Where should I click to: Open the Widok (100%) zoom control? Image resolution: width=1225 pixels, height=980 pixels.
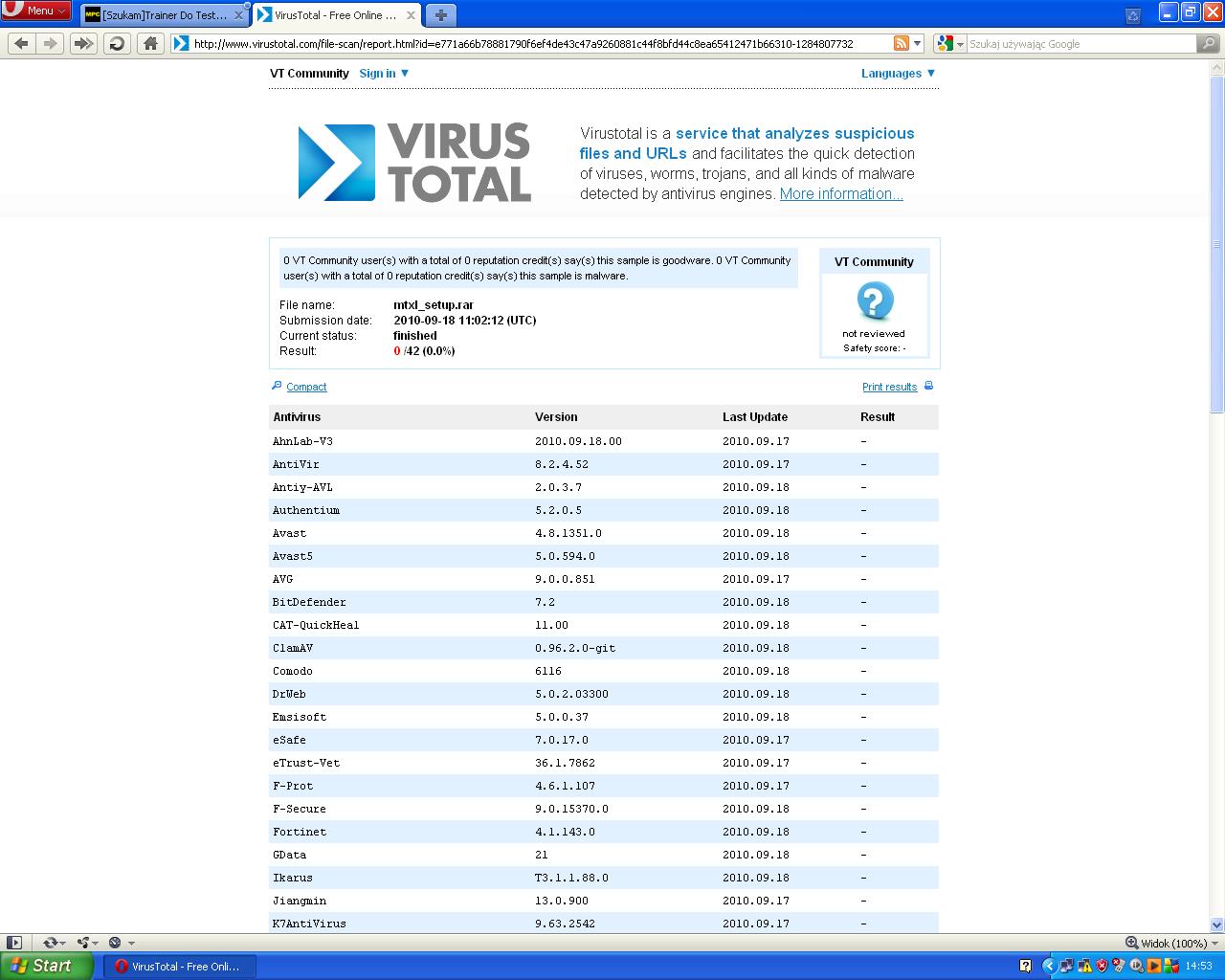click(1172, 943)
